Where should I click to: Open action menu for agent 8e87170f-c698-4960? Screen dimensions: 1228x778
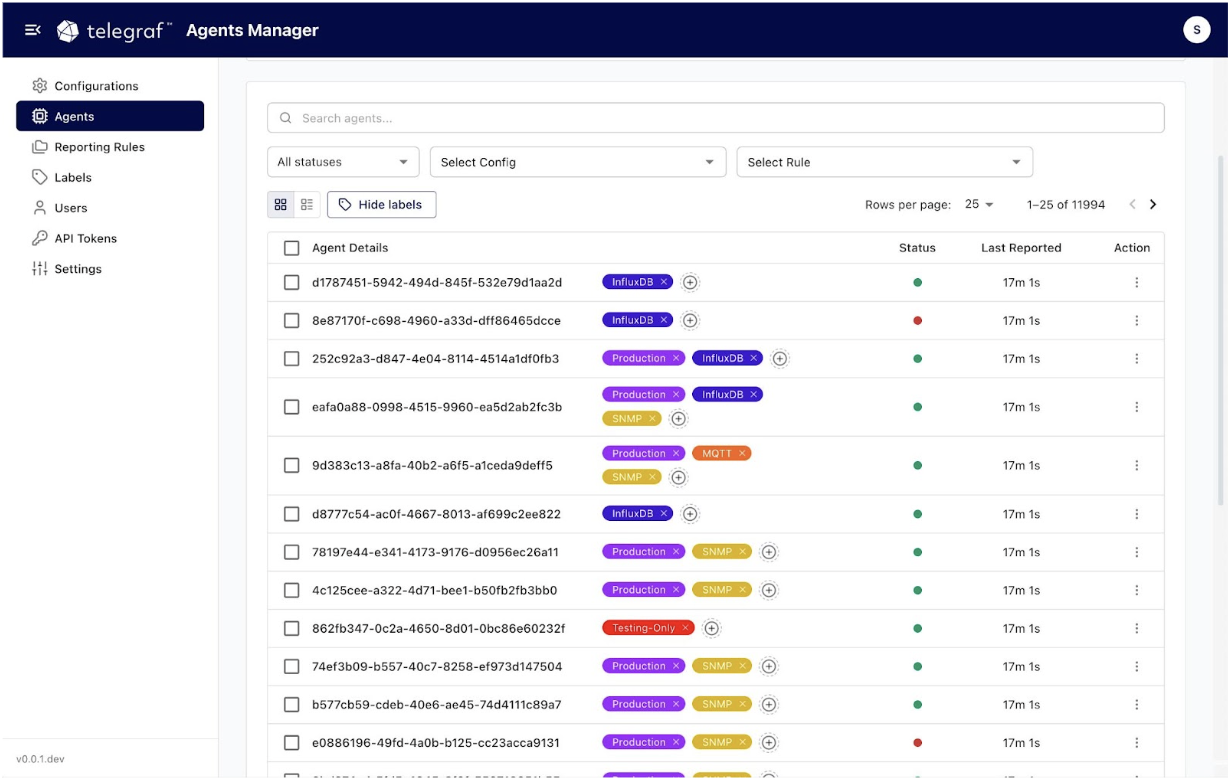(1137, 321)
